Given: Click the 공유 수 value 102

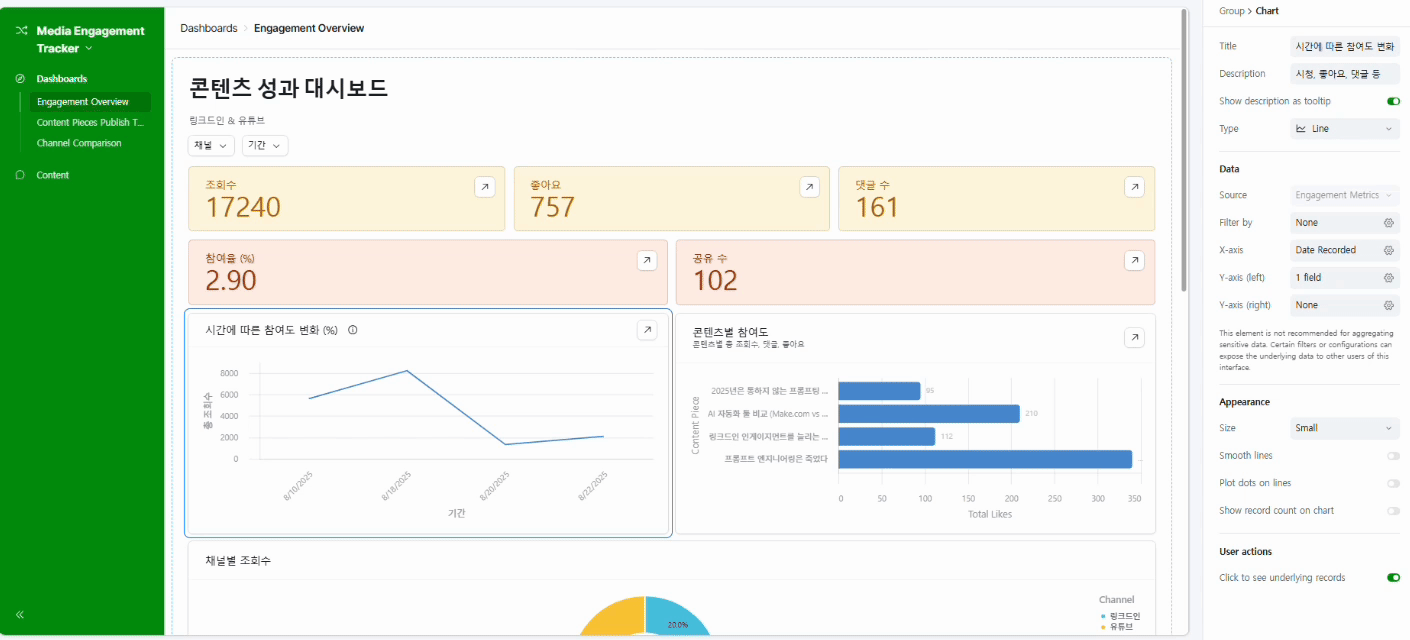Looking at the screenshot, I should [715, 280].
